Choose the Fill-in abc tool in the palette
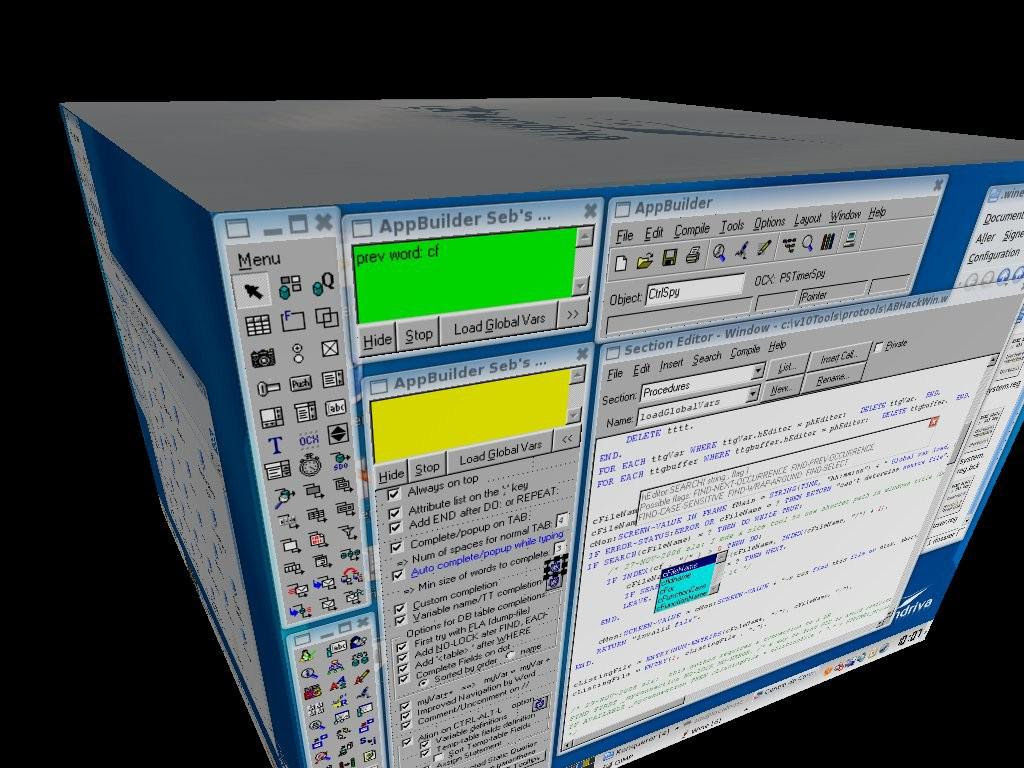The height and width of the screenshot is (768, 1024). coord(335,408)
